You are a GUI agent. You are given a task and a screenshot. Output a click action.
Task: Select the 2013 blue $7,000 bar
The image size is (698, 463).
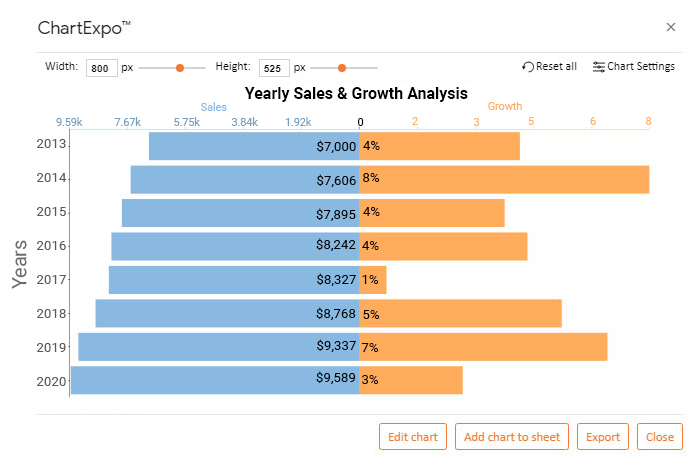(x=254, y=146)
